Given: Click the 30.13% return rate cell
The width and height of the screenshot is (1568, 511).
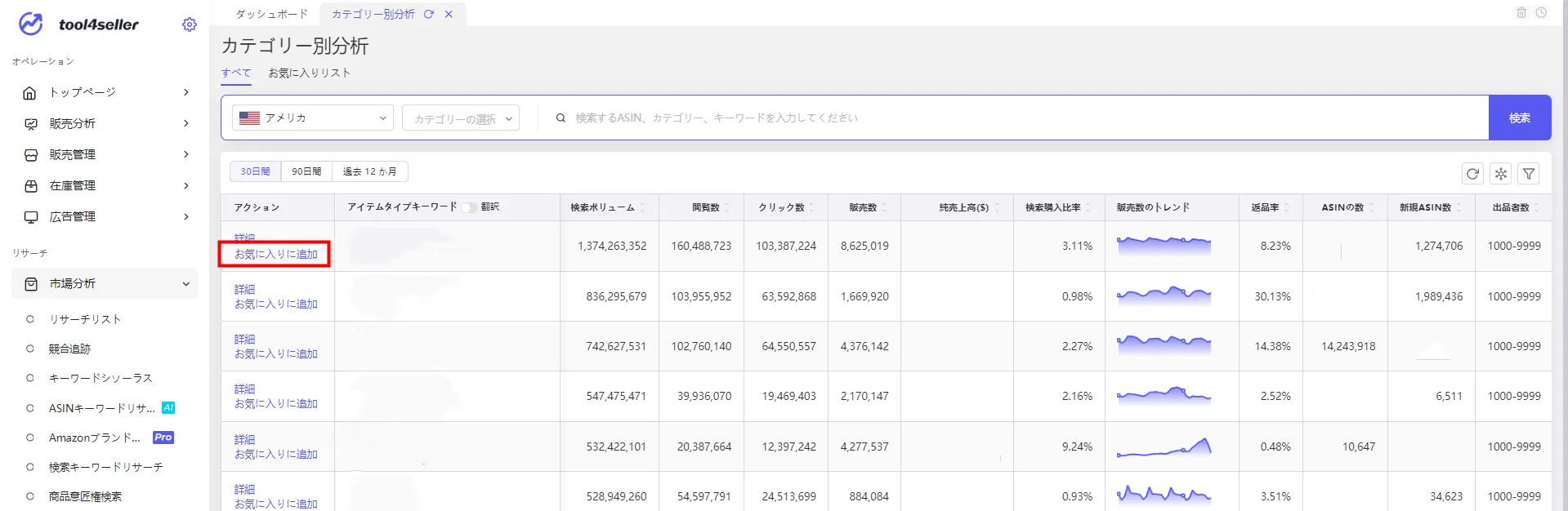Looking at the screenshot, I should (1272, 296).
